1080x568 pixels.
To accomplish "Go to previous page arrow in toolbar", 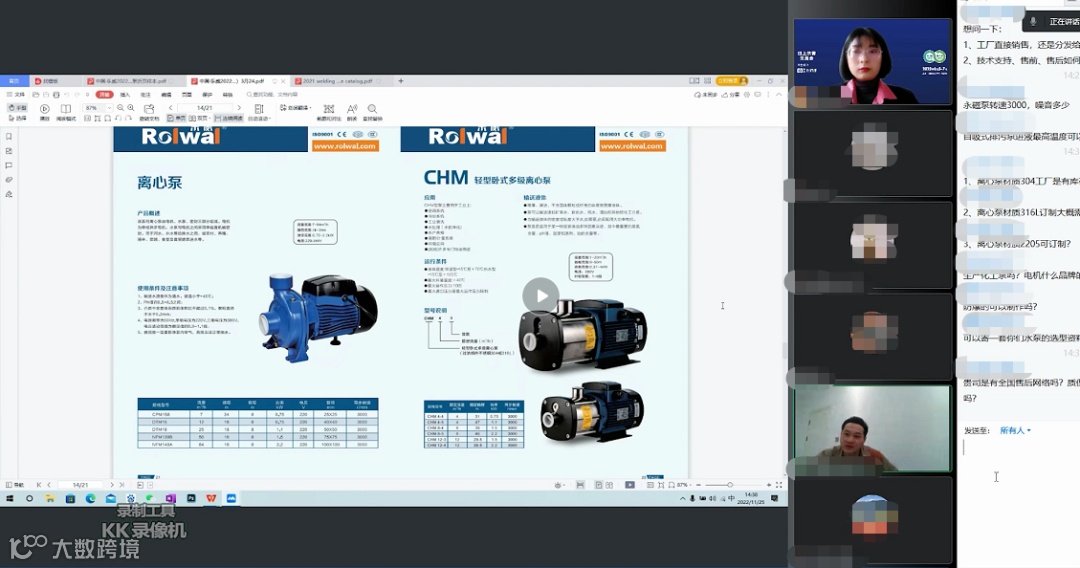I will pos(171,108).
